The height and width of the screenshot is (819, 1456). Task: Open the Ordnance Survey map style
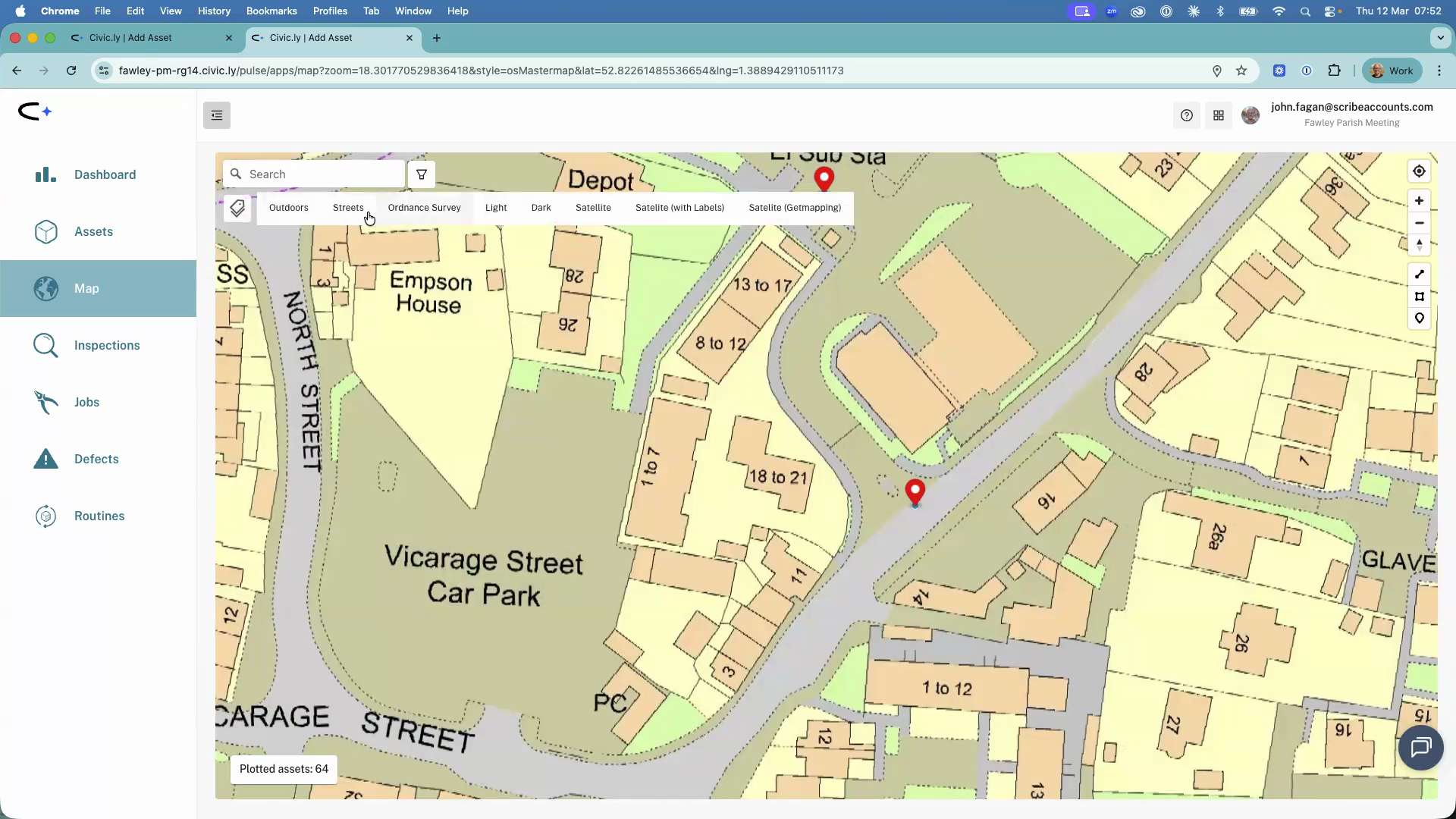424,207
